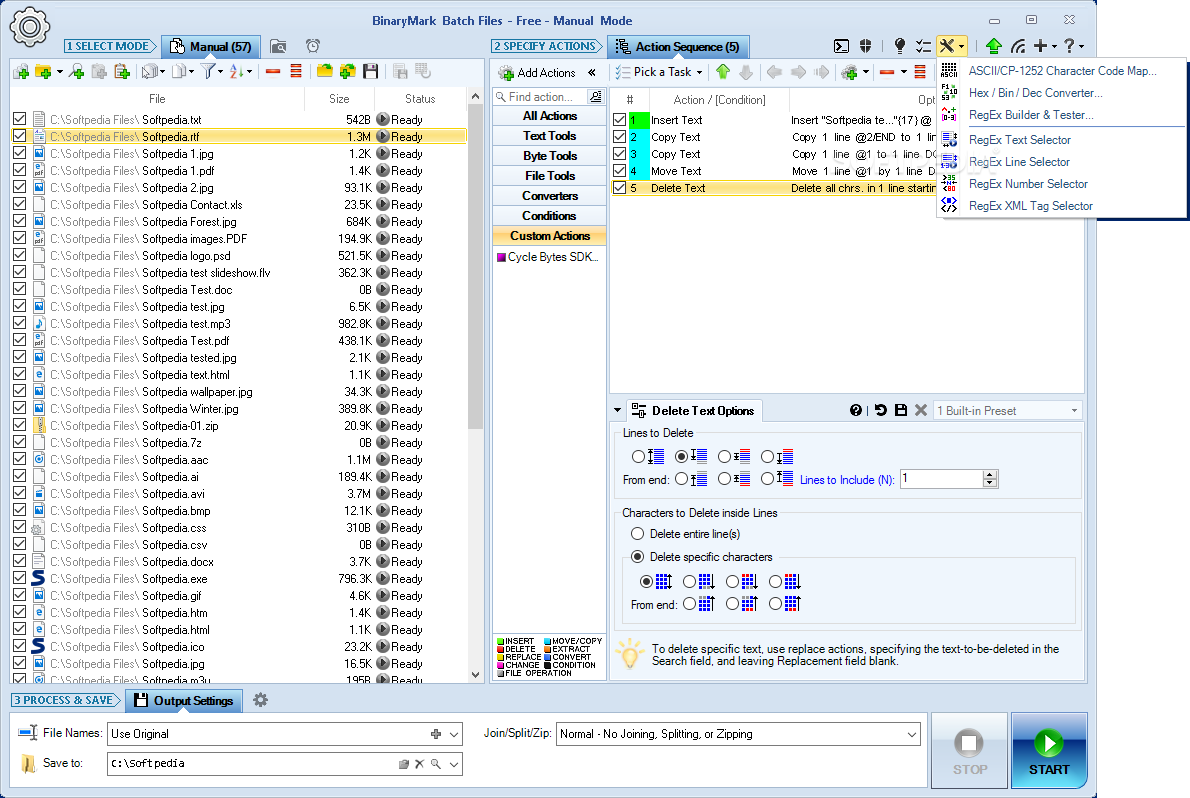Screen dimensions: 1190x798
Task: Open Hex / Bin / Dec Converter menu item
Action: click(1035, 93)
